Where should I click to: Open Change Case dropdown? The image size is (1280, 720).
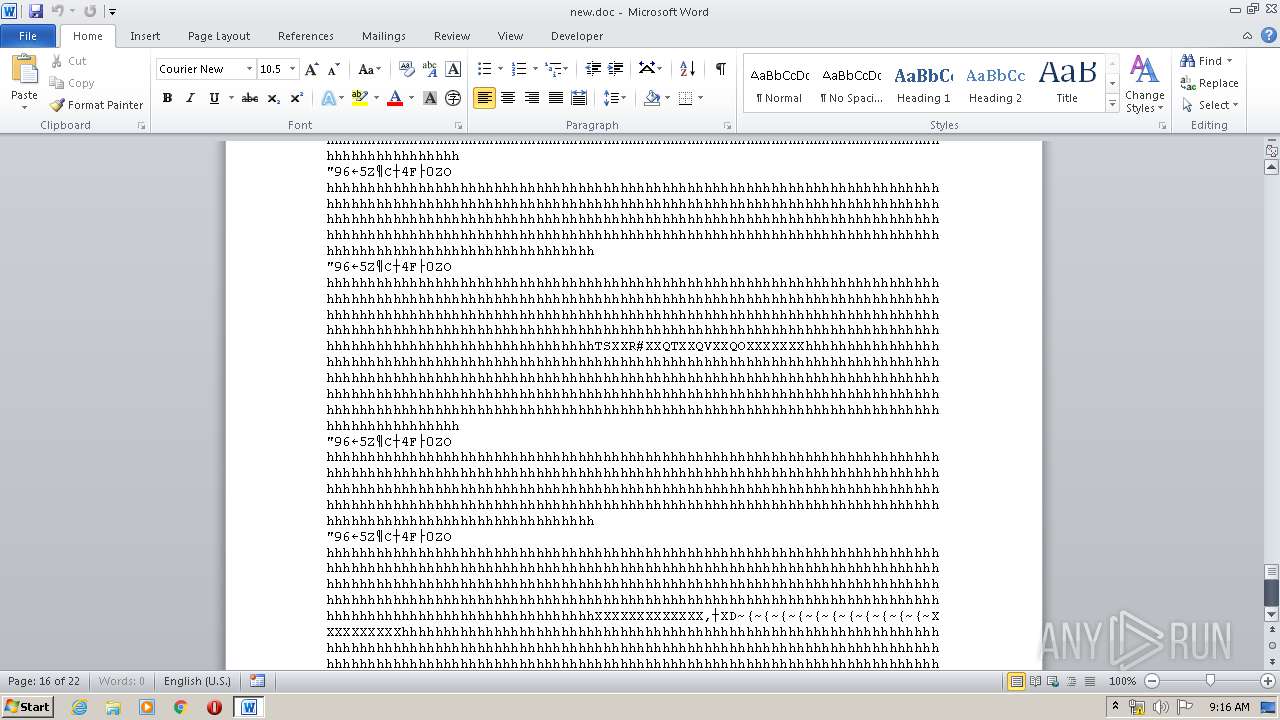369,69
